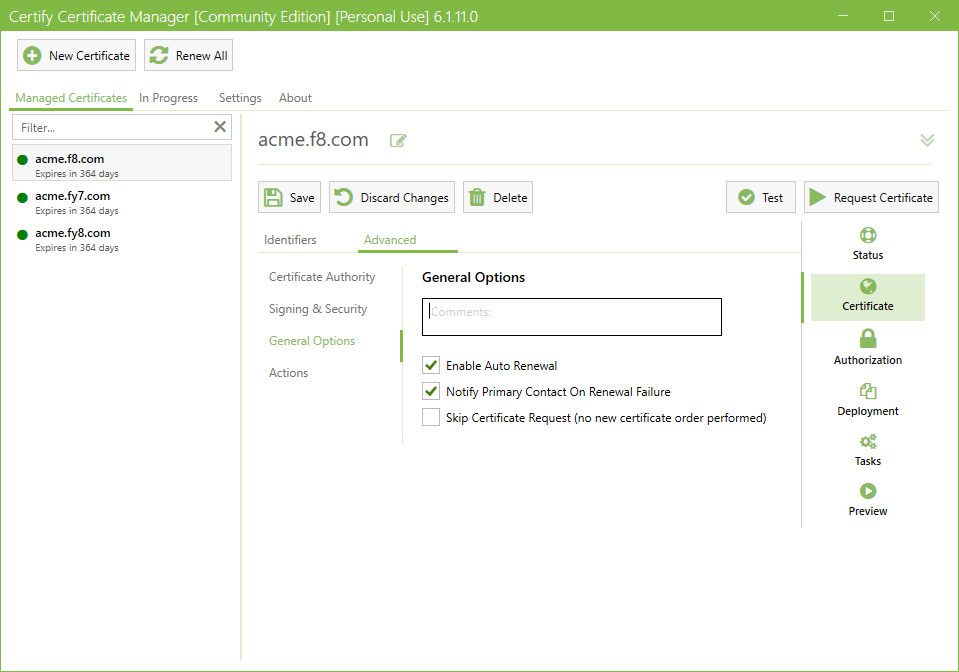Click the Save floppy disk icon
Screen dimensions: 959x672
pos(273,198)
